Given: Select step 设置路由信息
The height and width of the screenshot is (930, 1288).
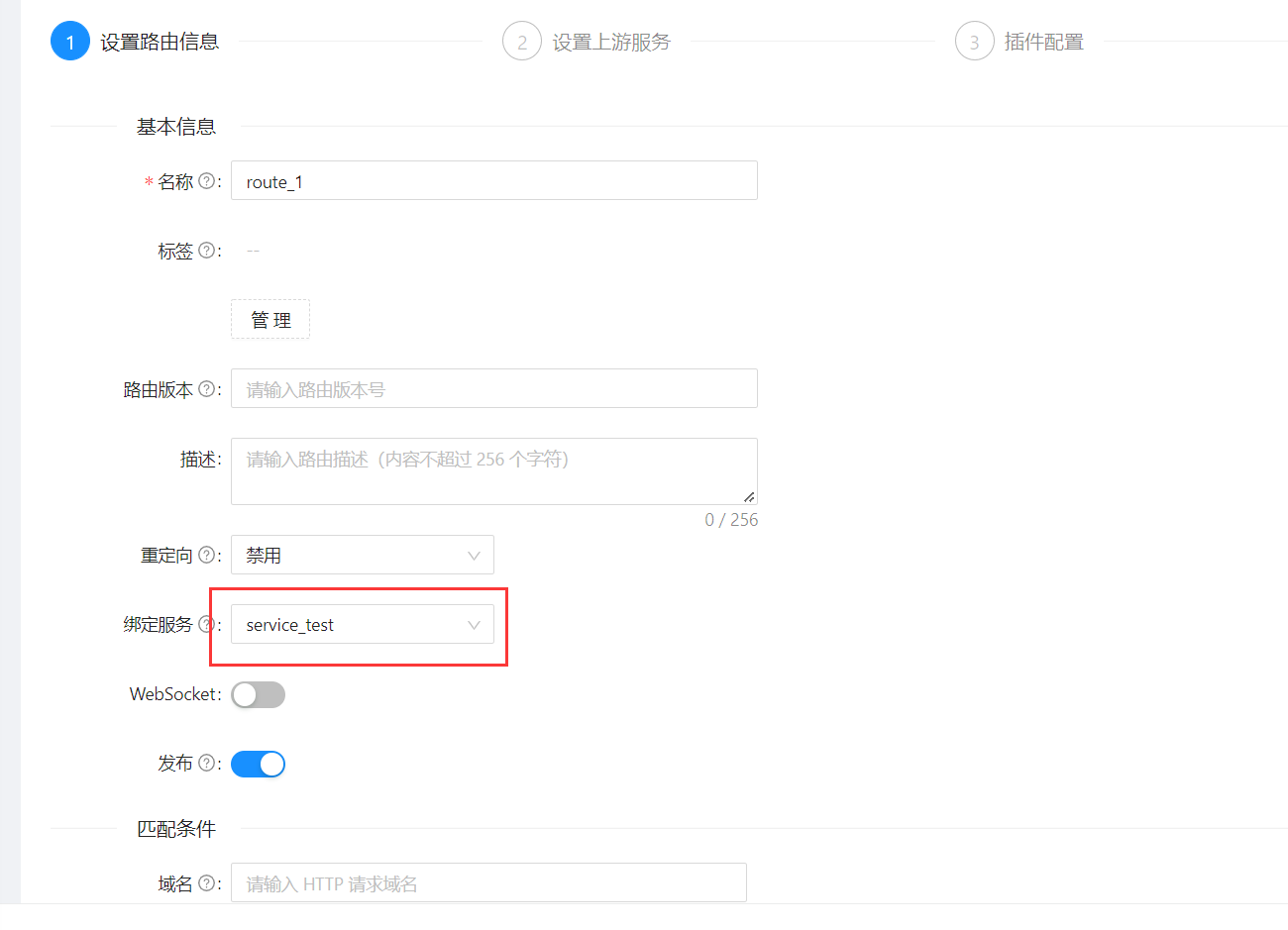Looking at the screenshot, I should 160,42.
